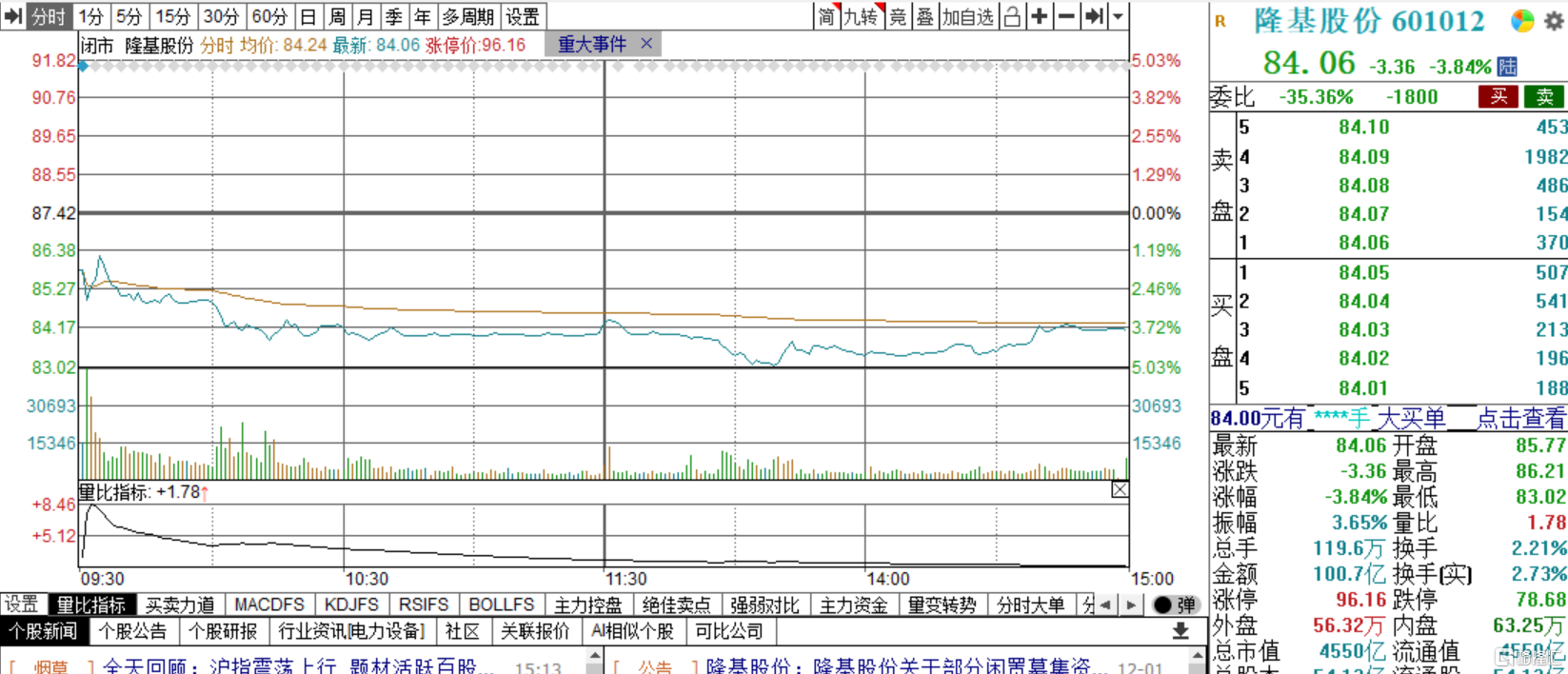The image size is (1568, 674).
Task: Switch to the 日 daily K-line
Action: point(308,16)
